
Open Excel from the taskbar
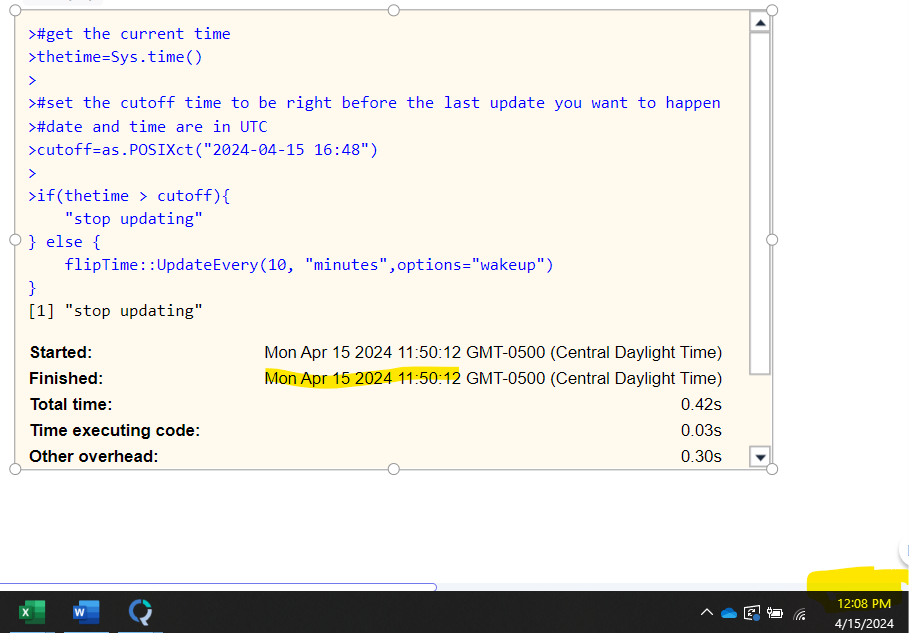click(x=32, y=612)
